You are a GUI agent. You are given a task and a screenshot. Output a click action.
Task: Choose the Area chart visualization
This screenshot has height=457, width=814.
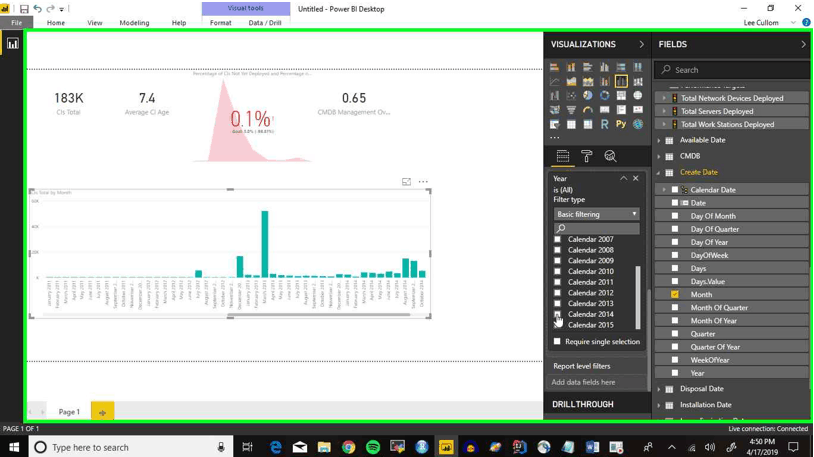(x=571, y=82)
